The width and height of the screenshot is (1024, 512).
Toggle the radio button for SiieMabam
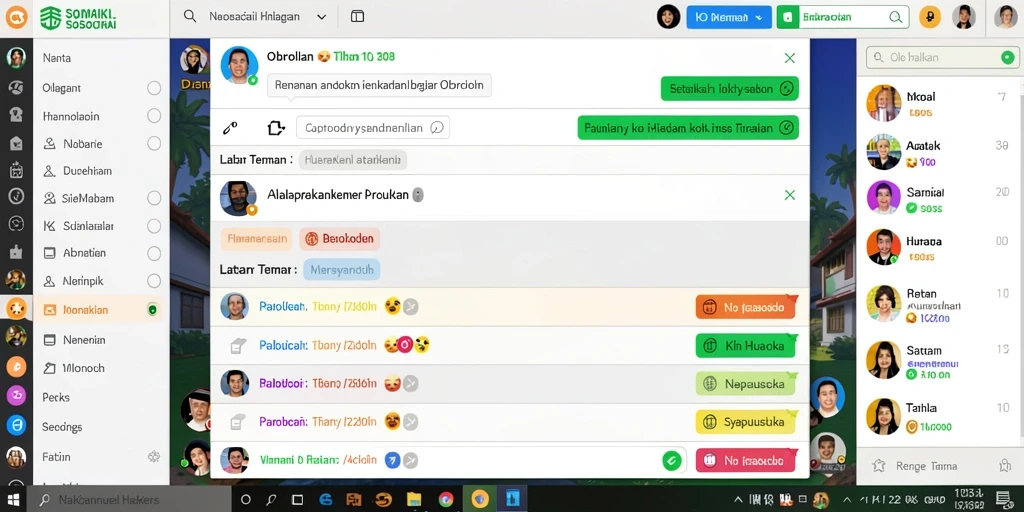(154, 198)
